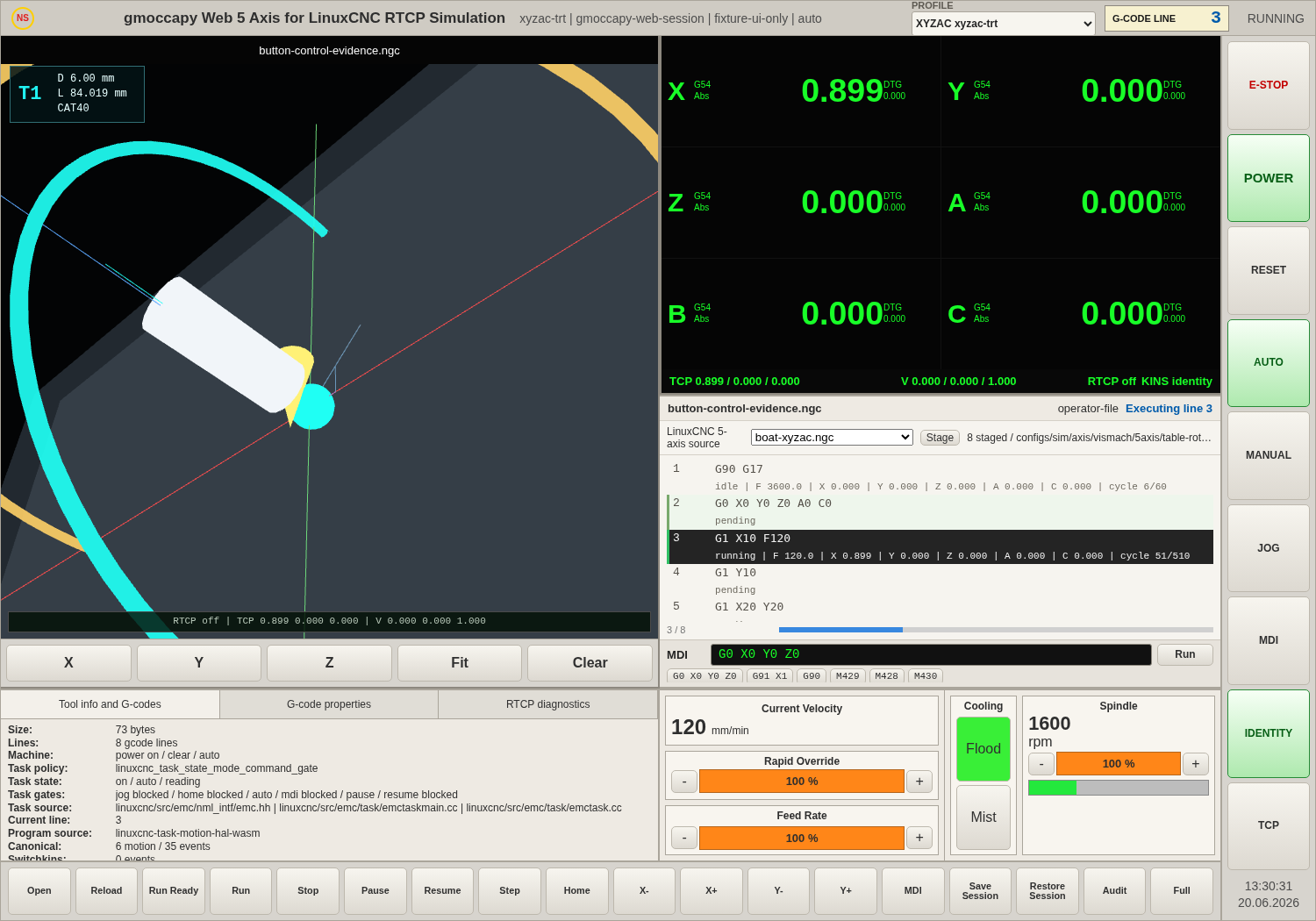Increase Rapid Override

[919, 782]
